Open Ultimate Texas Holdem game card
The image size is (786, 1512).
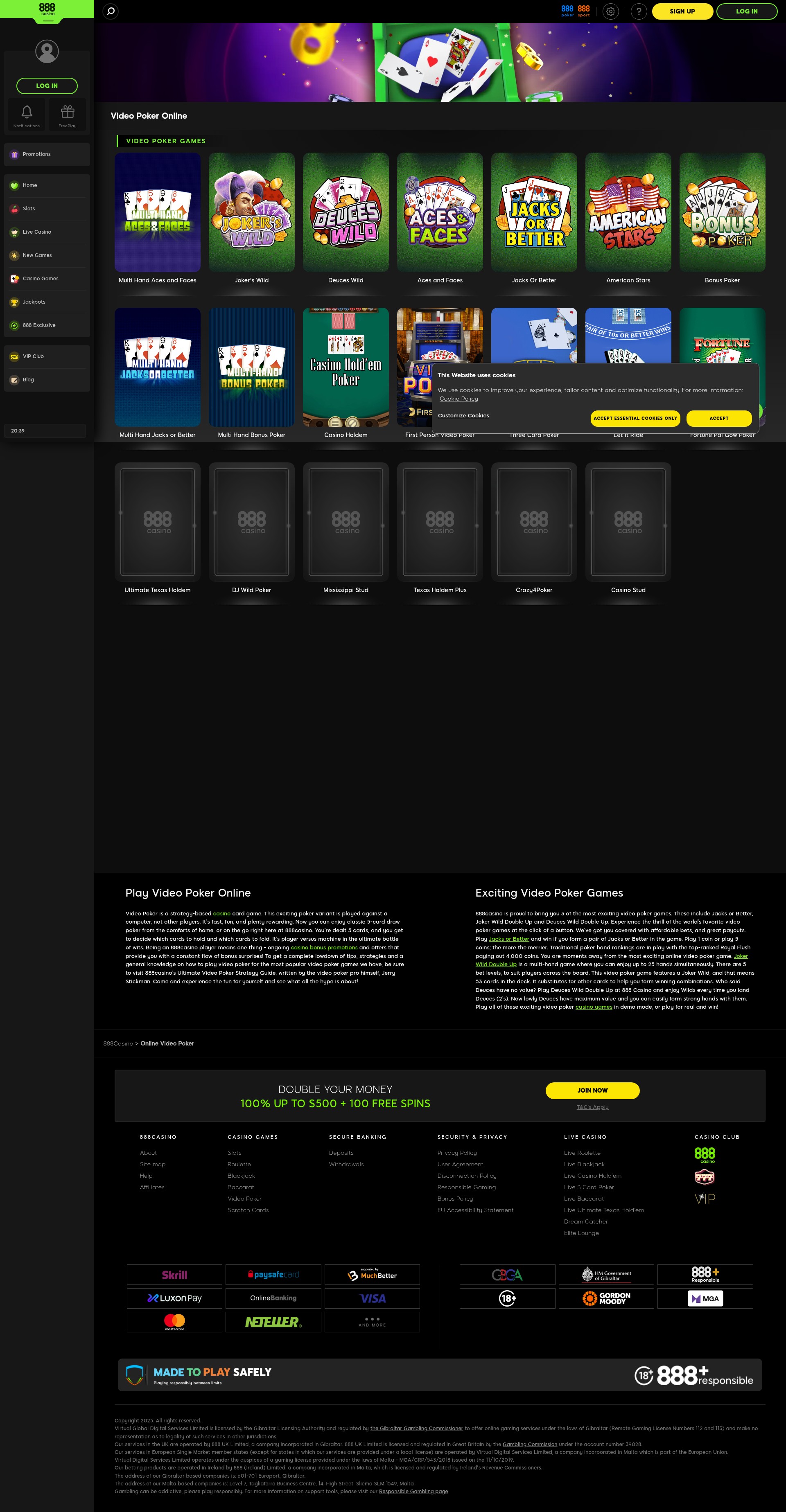click(157, 523)
